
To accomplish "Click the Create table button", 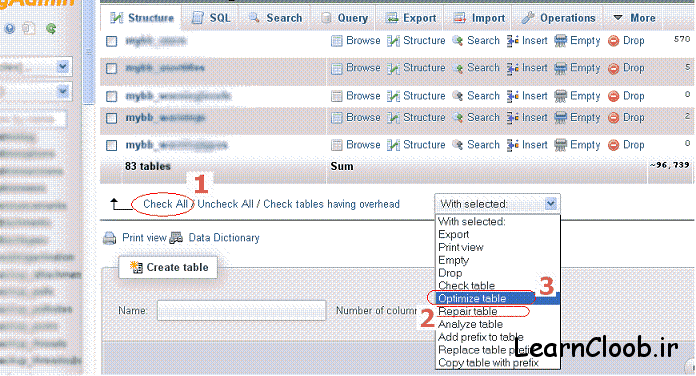I will coord(168,268).
